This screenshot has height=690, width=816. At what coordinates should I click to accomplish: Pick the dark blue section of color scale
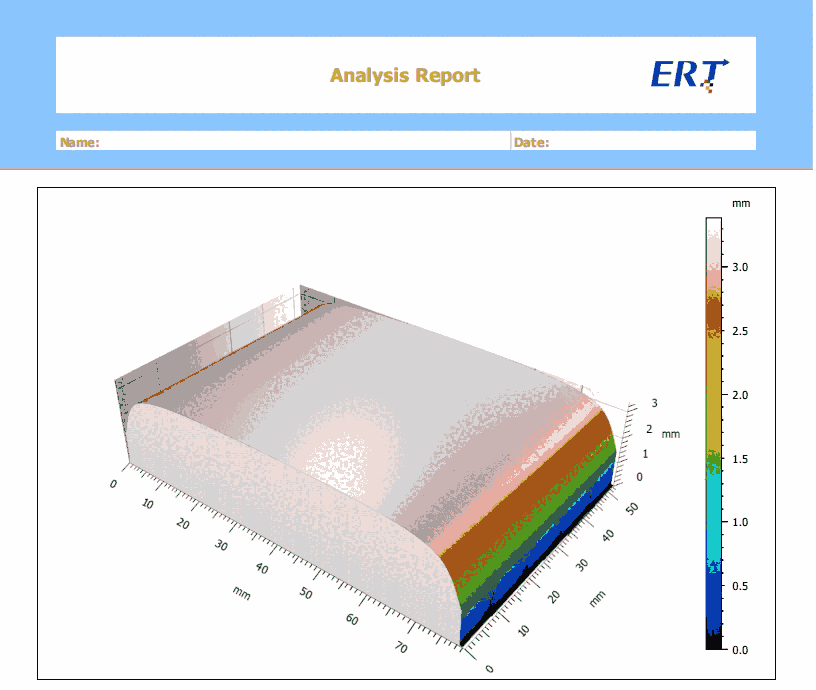pyautogui.click(x=713, y=600)
